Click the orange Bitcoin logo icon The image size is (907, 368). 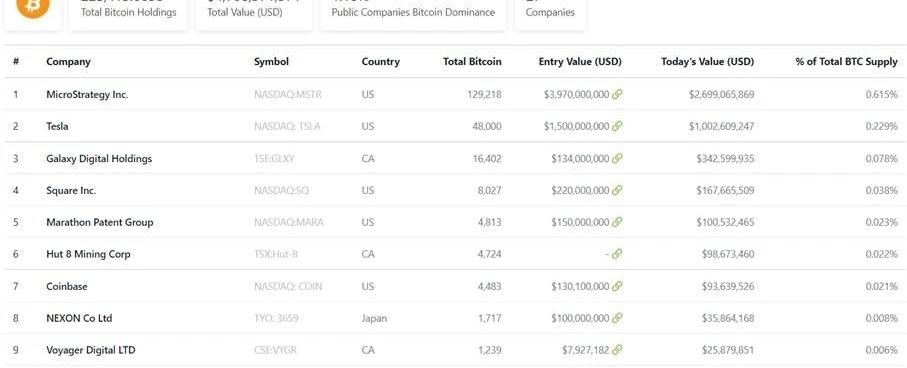pos(33,6)
